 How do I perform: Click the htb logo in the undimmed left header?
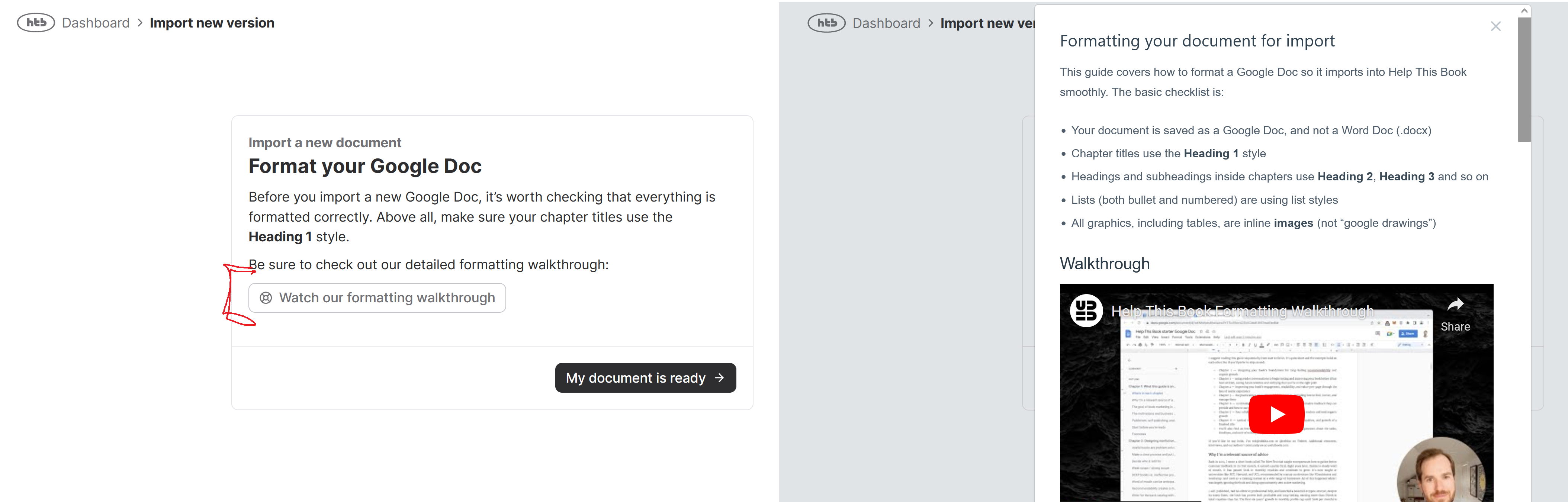point(36,23)
